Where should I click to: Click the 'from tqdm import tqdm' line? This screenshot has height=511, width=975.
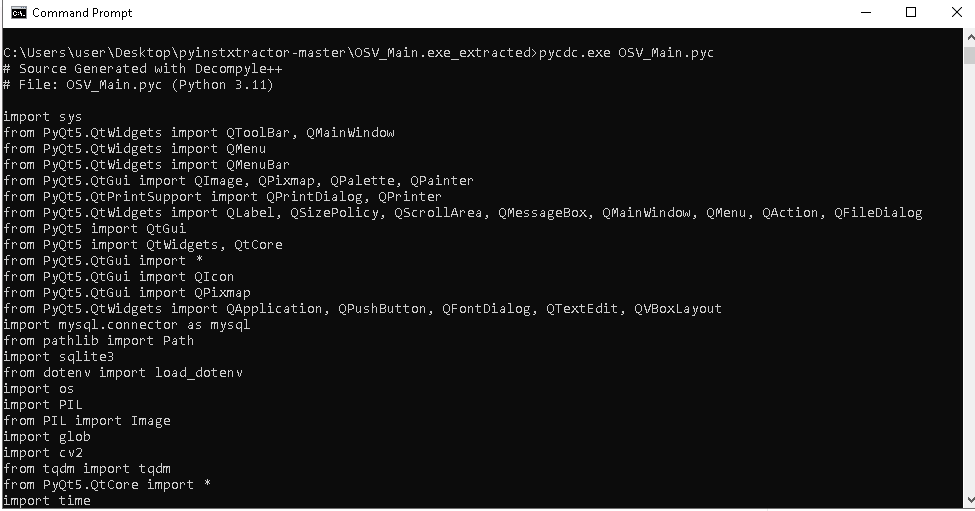[87, 469]
